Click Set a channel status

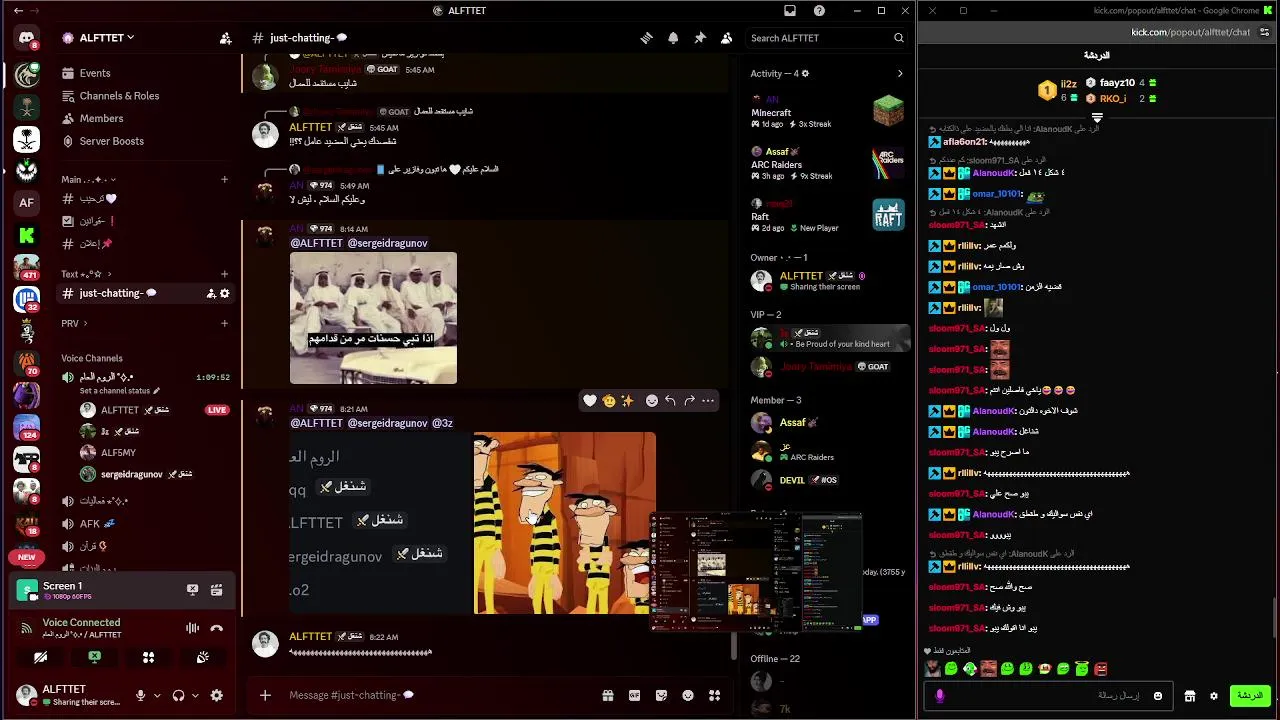[x=119, y=390]
